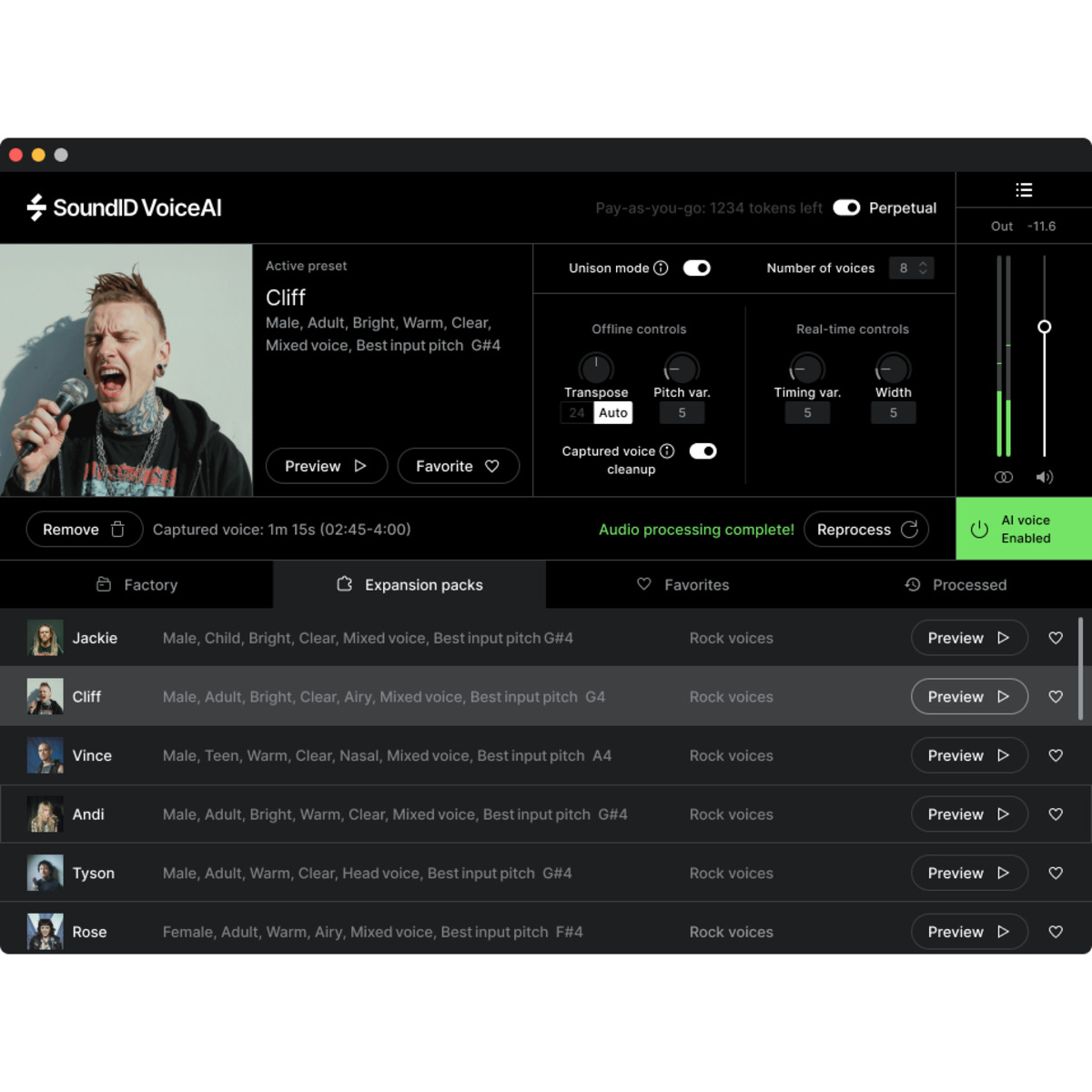This screenshot has width=1092, height=1092.
Task: Click the Width value field
Action: 893,413
